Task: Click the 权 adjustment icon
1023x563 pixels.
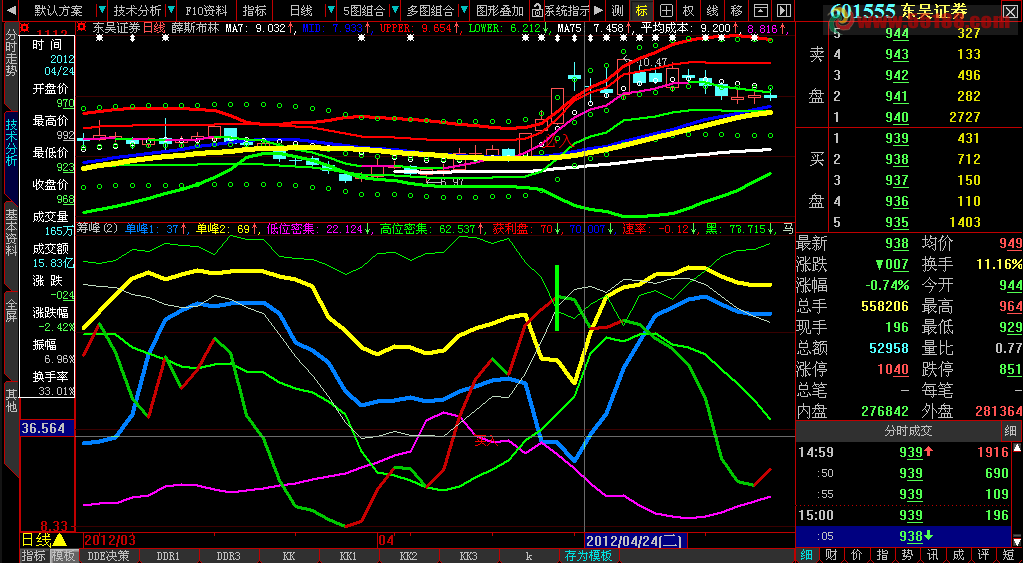Action: pos(689,10)
